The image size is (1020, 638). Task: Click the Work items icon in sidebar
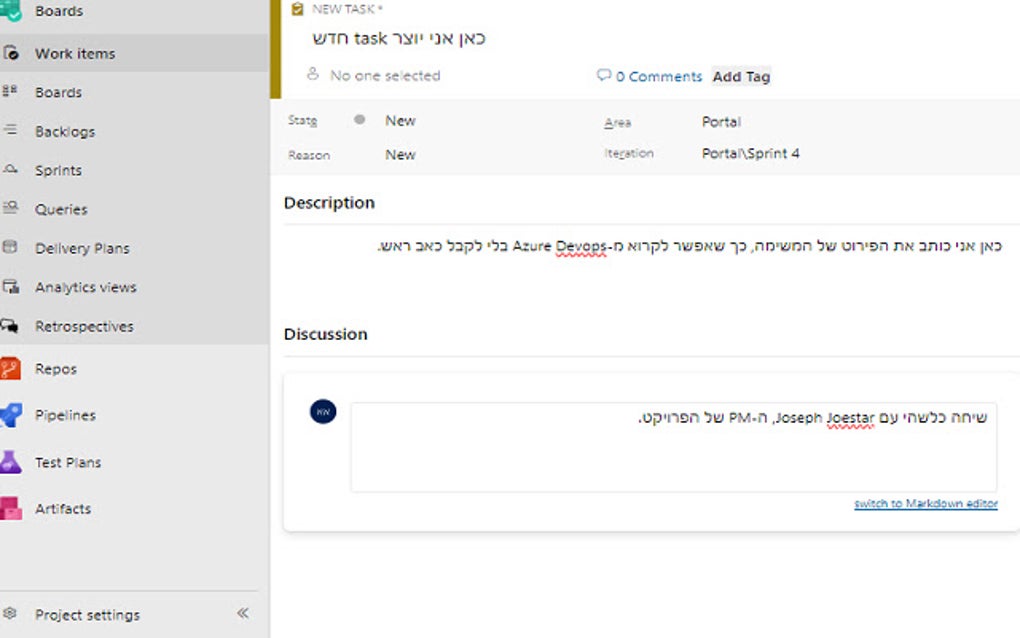(11, 54)
